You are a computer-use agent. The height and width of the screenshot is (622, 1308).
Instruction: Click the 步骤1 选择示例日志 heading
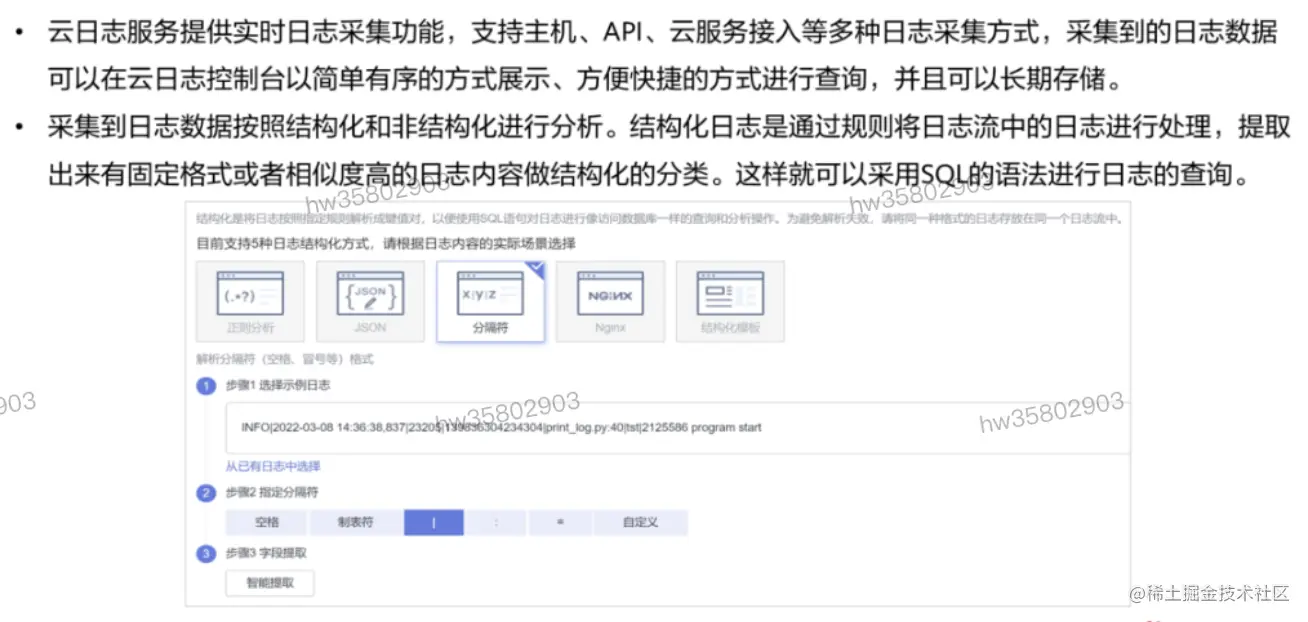coord(279,386)
